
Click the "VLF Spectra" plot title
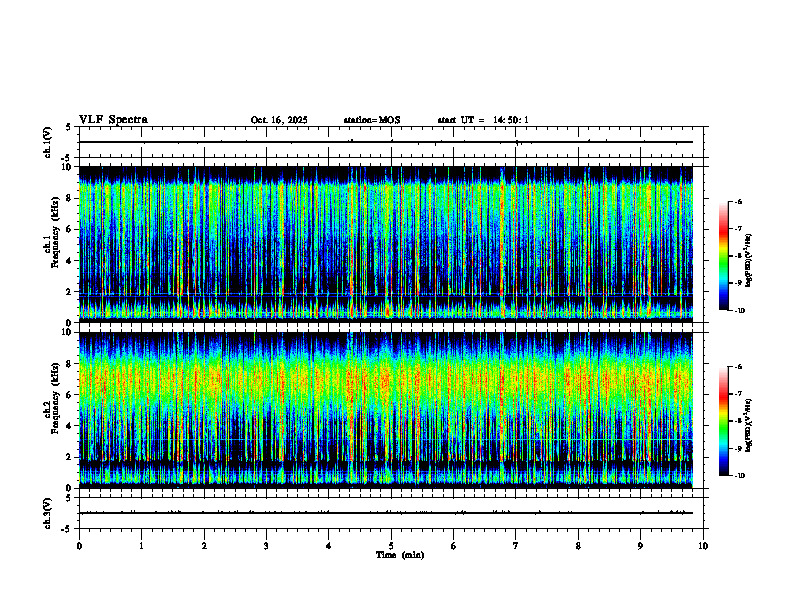113,120
